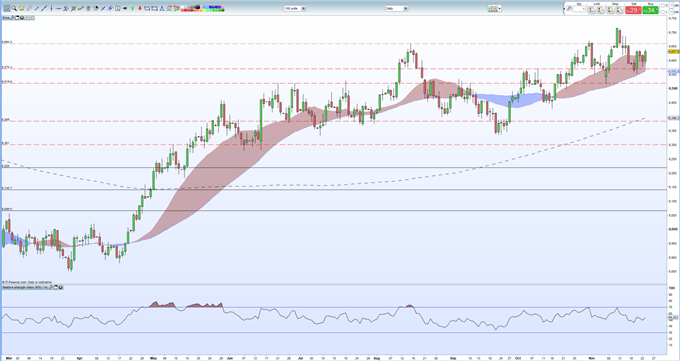Select the text label tool
Viewport: 680px width, 361px height.
(x=118, y=9)
